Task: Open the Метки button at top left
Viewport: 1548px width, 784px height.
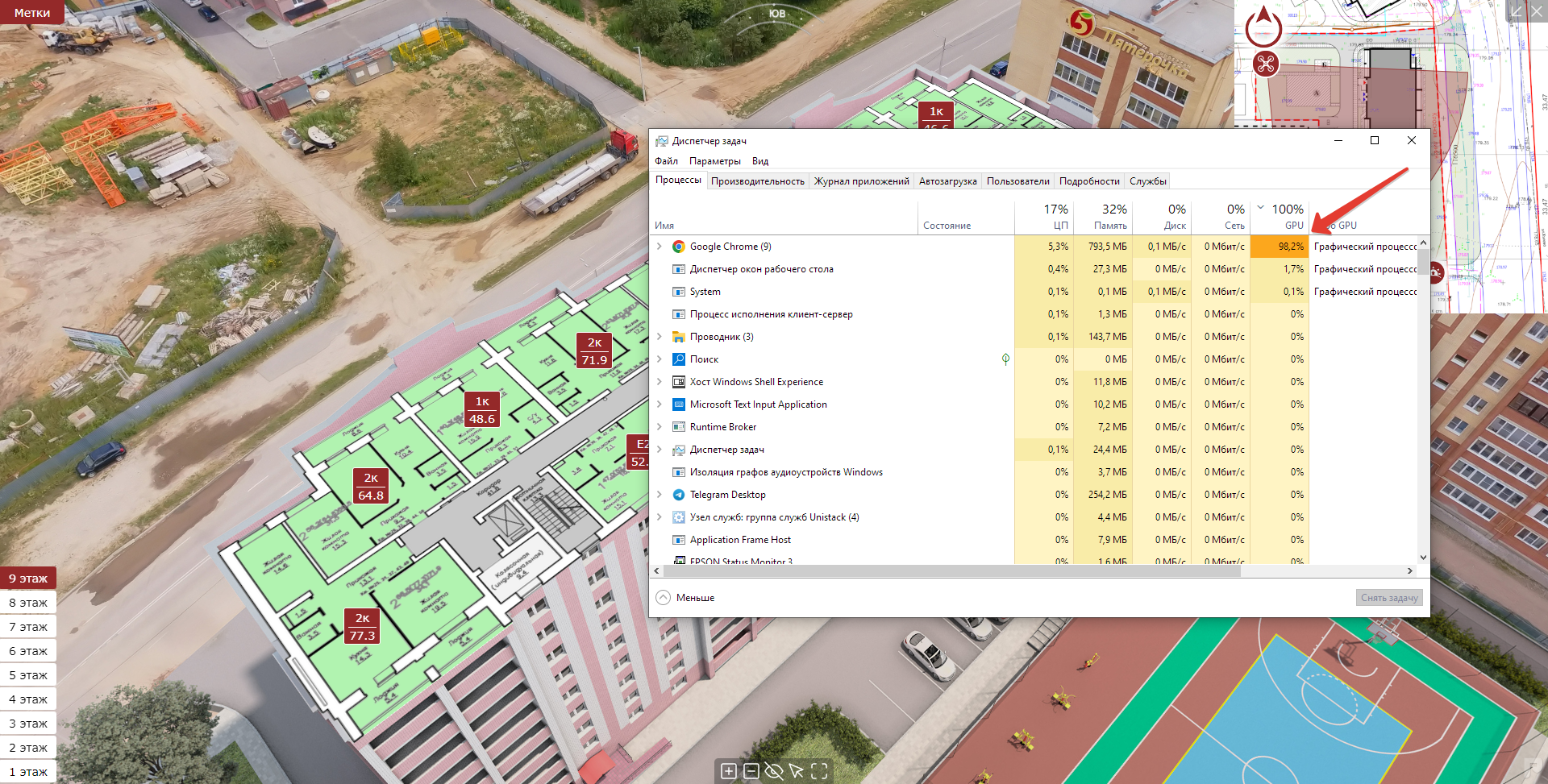Action: click(x=32, y=12)
